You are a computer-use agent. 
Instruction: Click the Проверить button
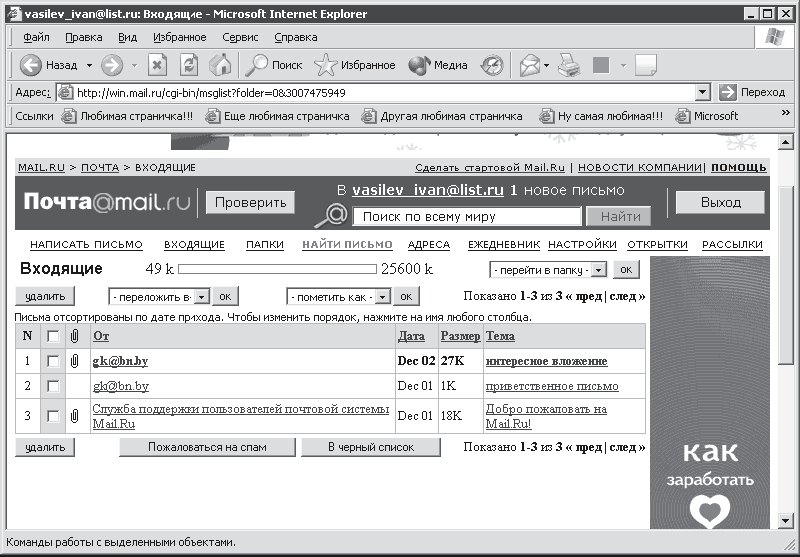250,202
